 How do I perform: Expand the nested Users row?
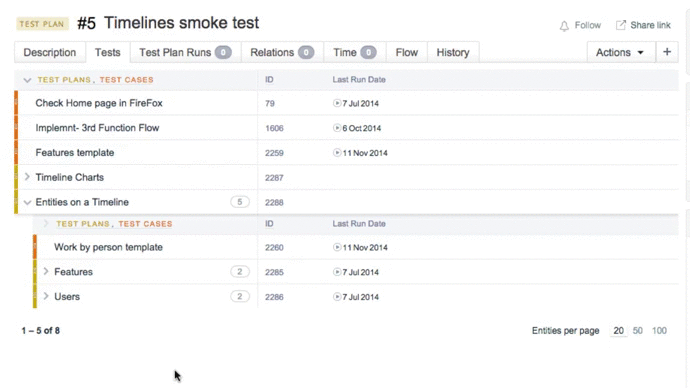point(46,296)
